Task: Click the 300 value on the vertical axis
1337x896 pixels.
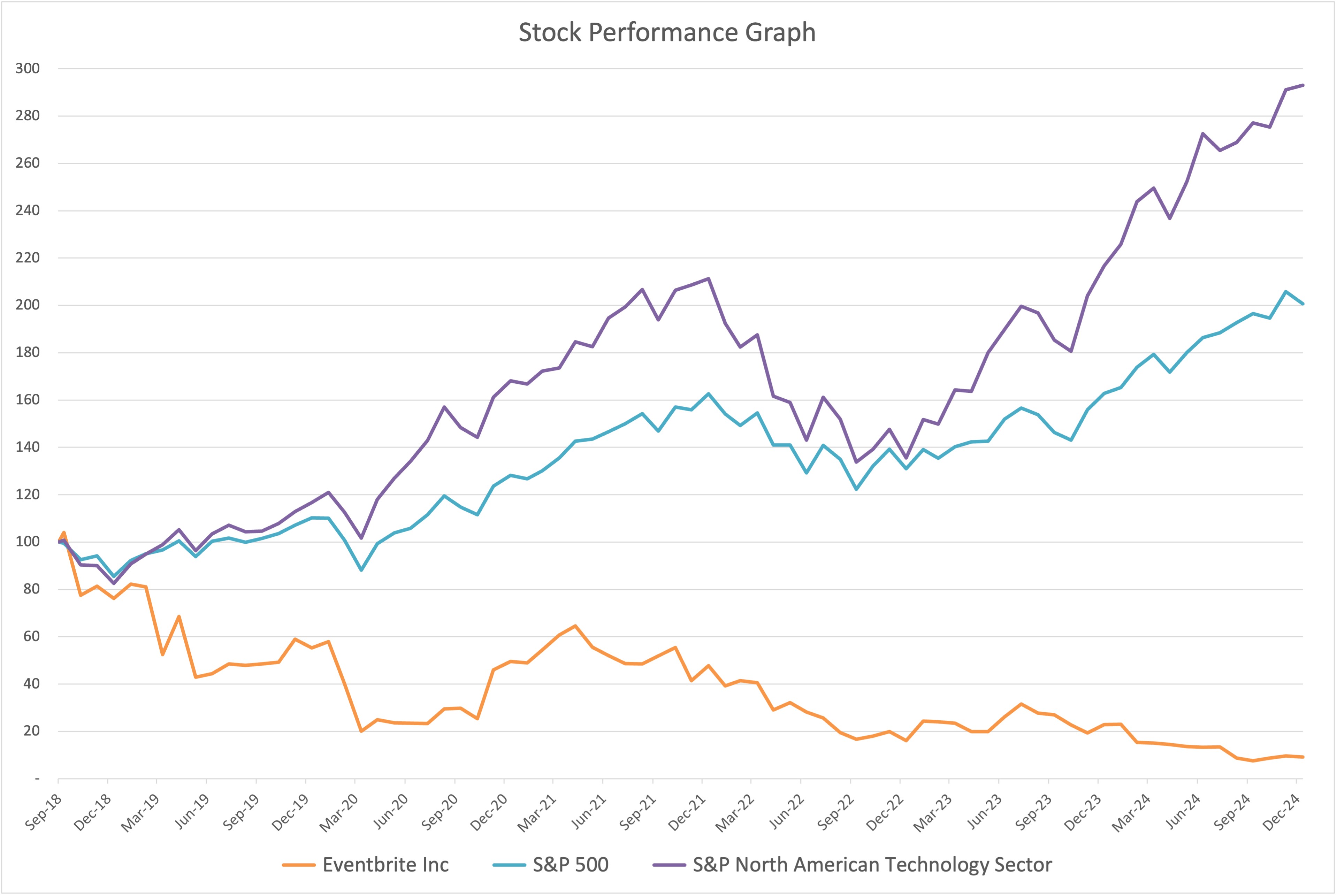Action: [x=28, y=69]
